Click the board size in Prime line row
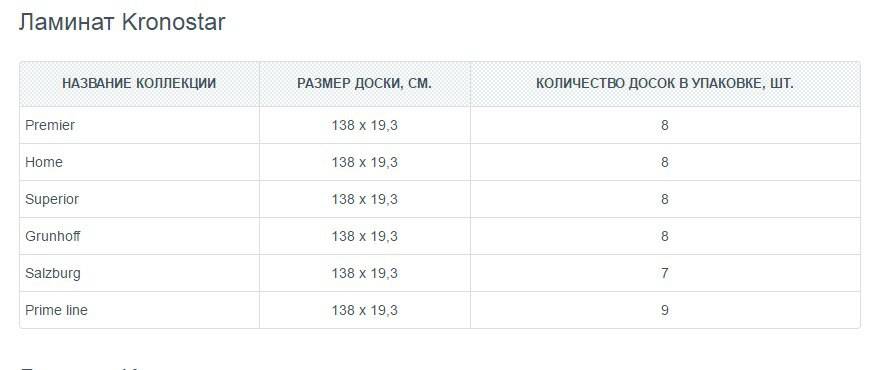Screen dimensions: 889x370 pyautogui.click(x=365, y=311)
